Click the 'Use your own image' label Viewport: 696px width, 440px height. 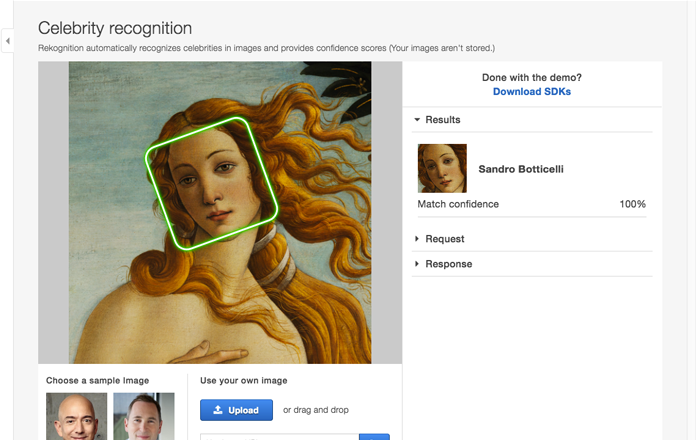point(244,381)
